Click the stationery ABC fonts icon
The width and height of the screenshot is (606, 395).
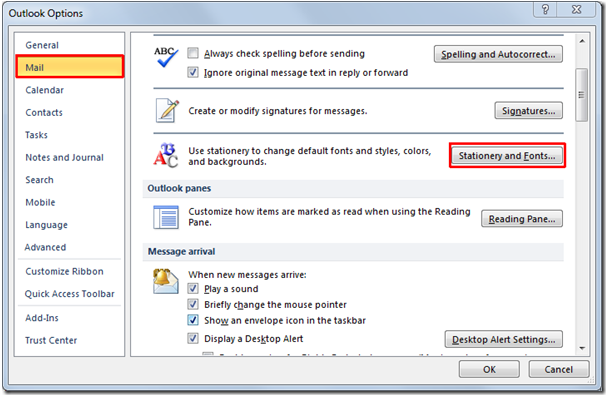165,155
